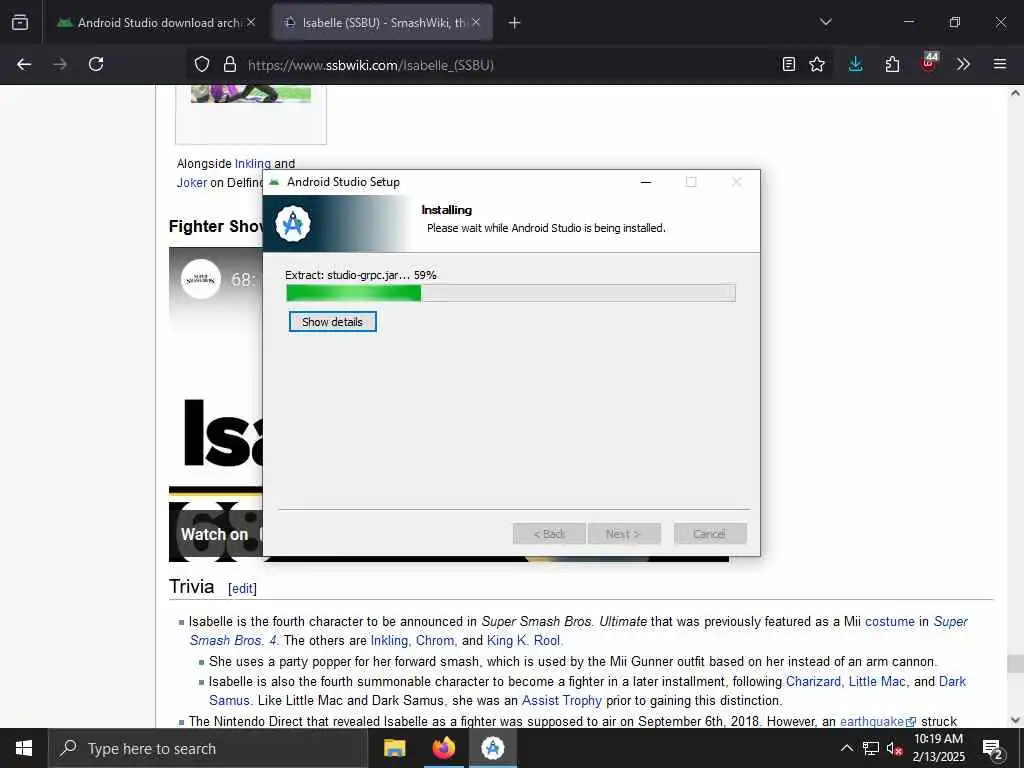Open the Charizard link in Trivia
Viewport: 1024px width, 768px height.
tap(813, 681)
